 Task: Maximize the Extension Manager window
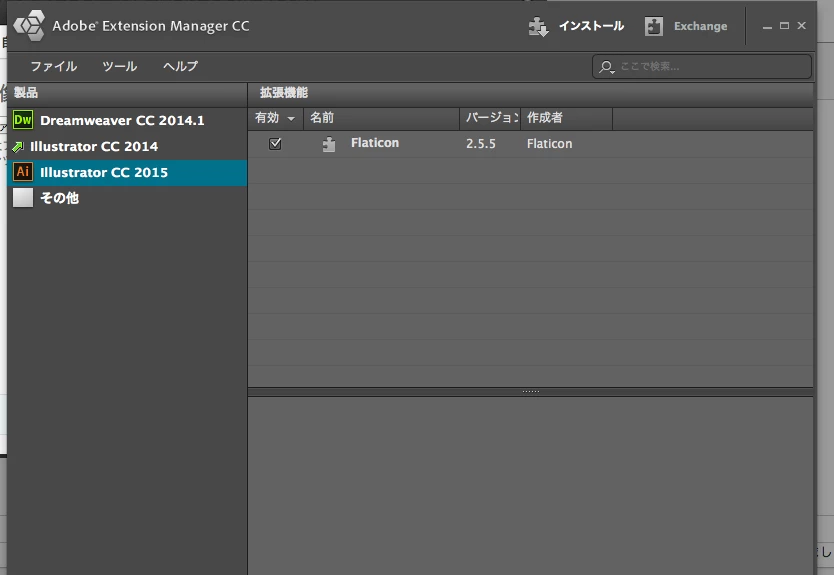tap(784, 26)
